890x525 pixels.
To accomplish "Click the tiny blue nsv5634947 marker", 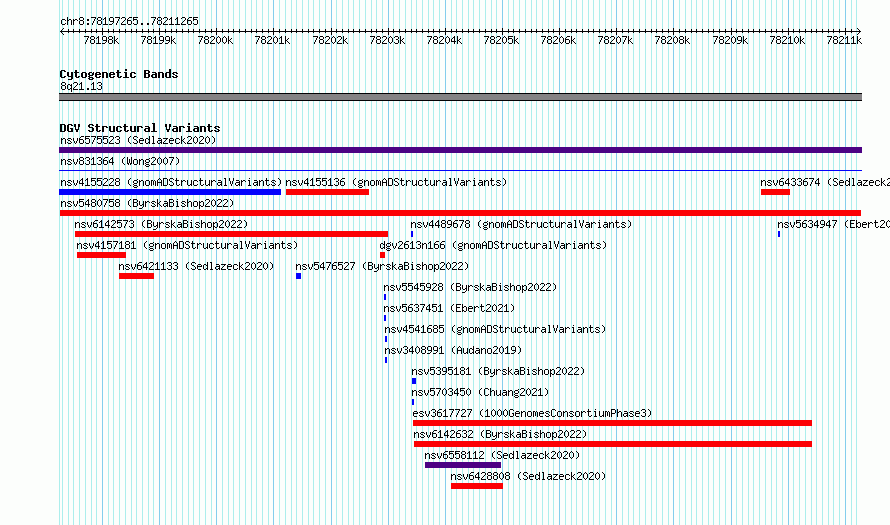I will pyautogui.click(x=779, y=234).
